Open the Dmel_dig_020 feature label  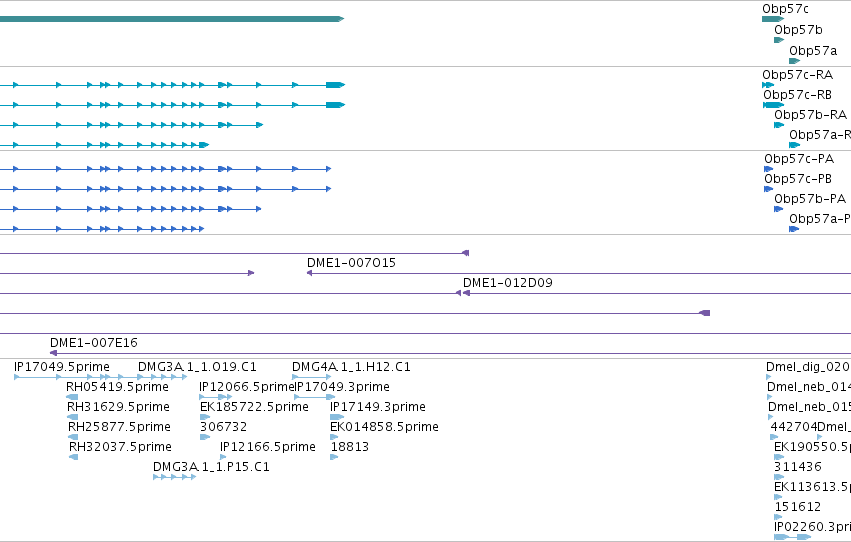808,367
